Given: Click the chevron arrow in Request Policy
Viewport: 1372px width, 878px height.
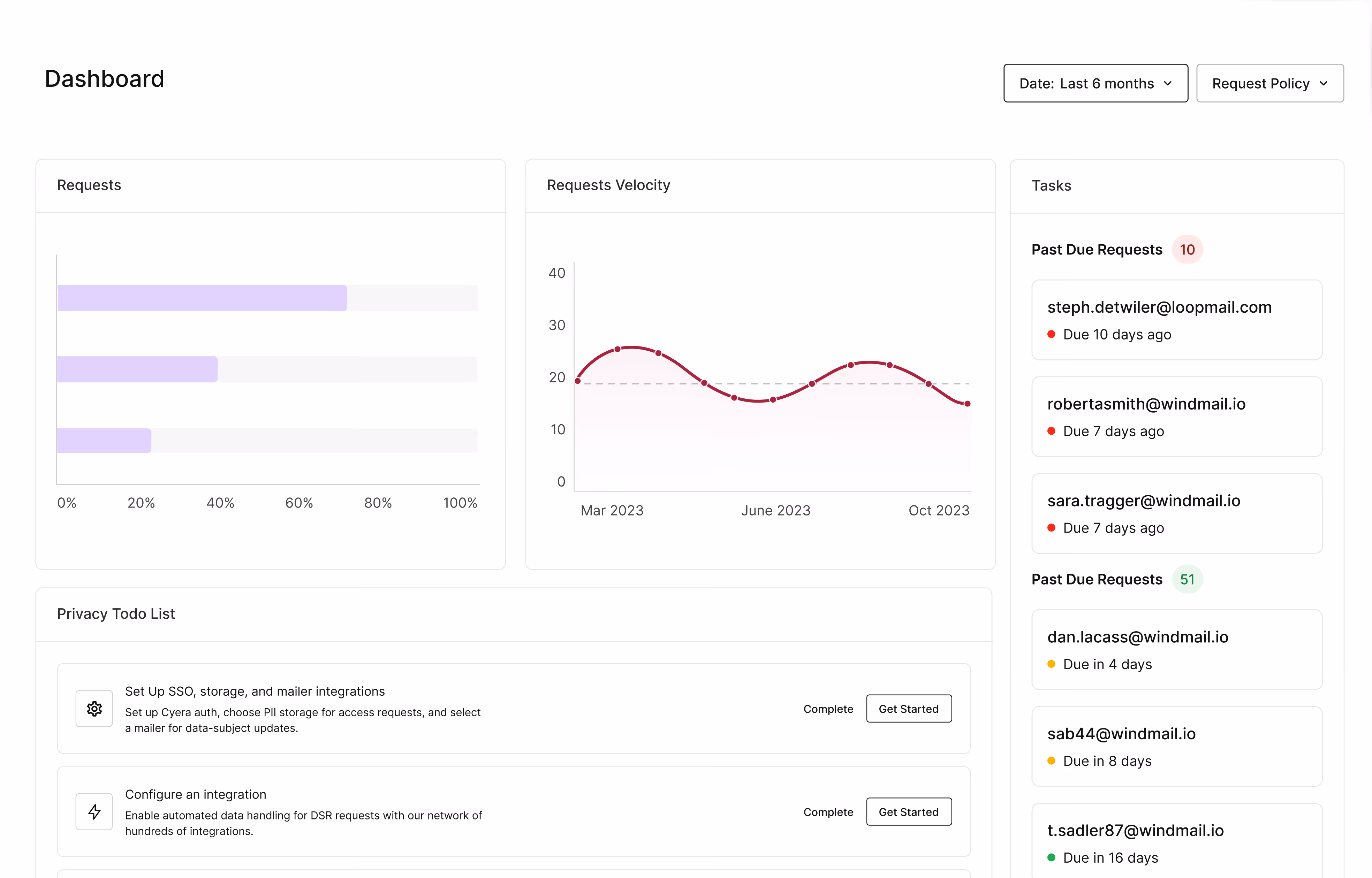Looking at the screenshot, I should coord(1324,84).
